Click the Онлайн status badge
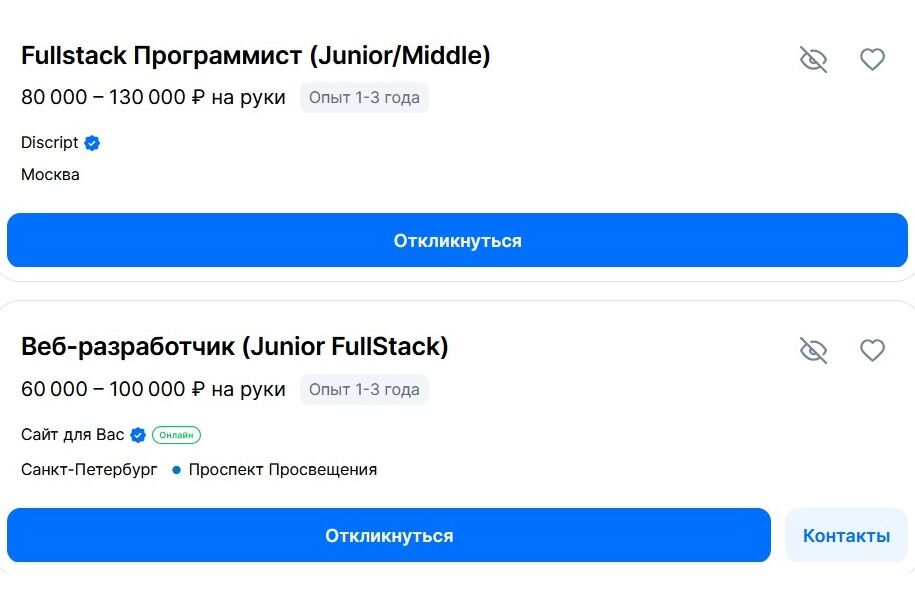This screenshot has height=615, width=915. (x=176, y=435)
